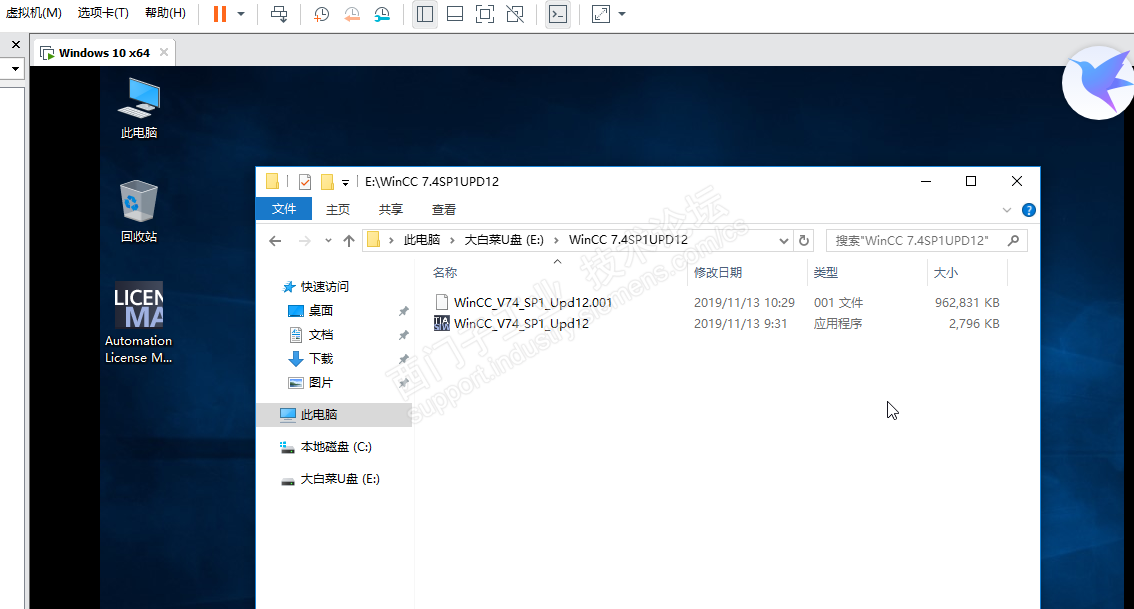Open 桌面 in quick access
1134x609 pixels.
click(x=321, y=310)
